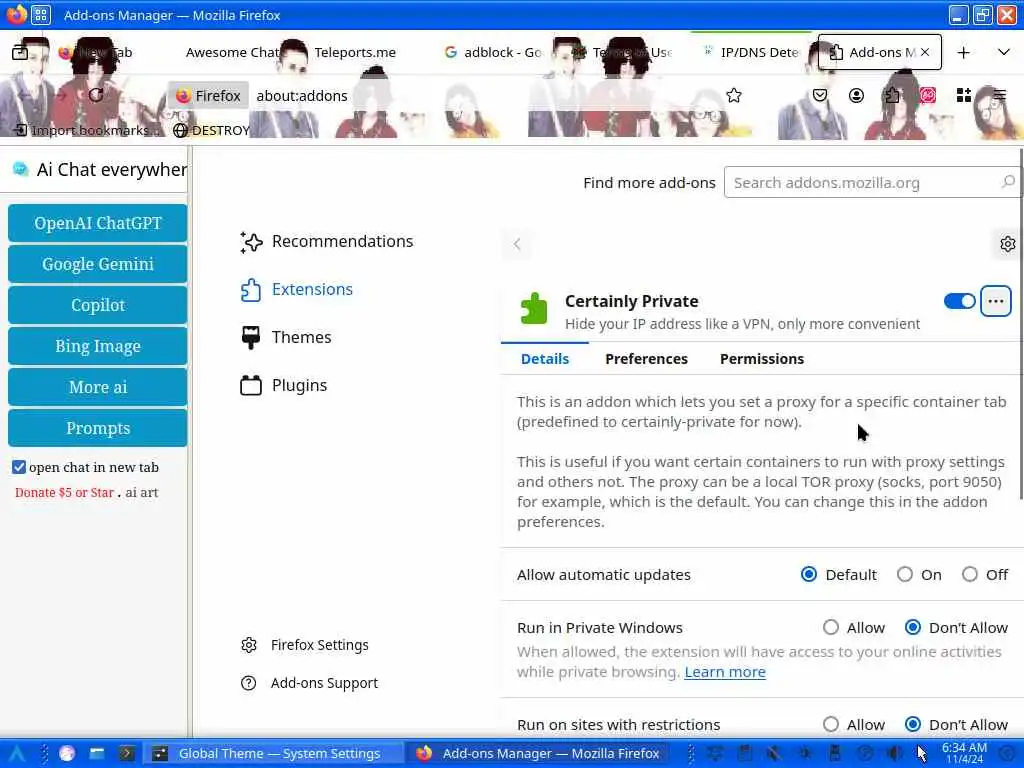Open the Firefox hamburger application menu
The height and width of the screenshot is (768, 1024).
pos(999,95)
